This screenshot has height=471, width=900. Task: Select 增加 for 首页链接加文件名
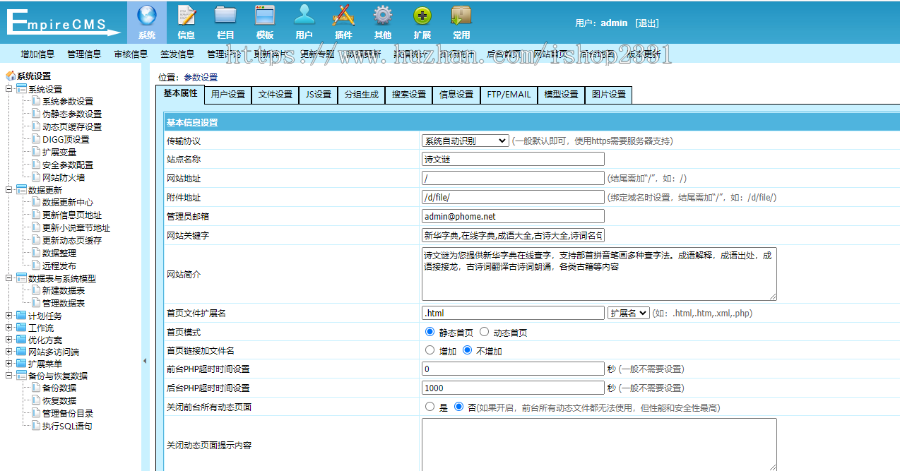coord(430,351)
